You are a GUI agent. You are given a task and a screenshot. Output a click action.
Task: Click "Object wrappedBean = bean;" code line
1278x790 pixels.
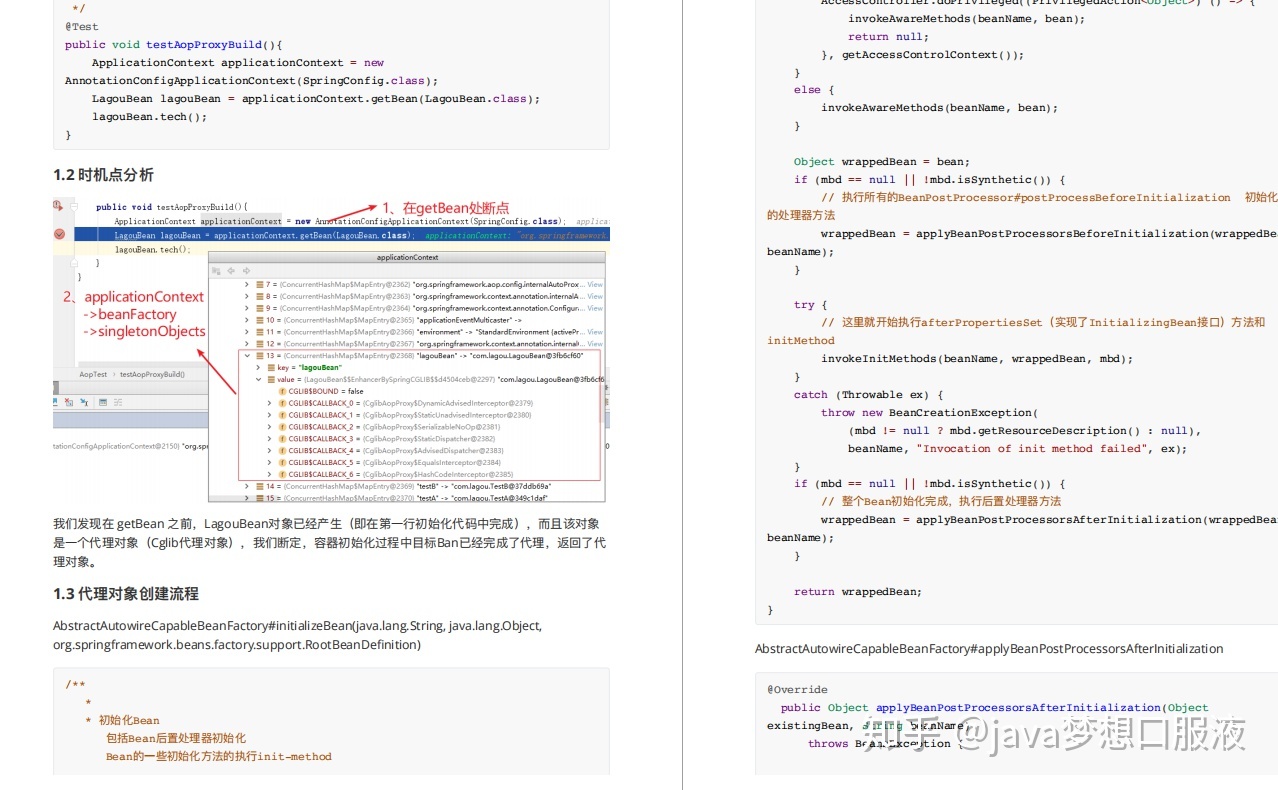pyautogui.click(x=881, y=161)
